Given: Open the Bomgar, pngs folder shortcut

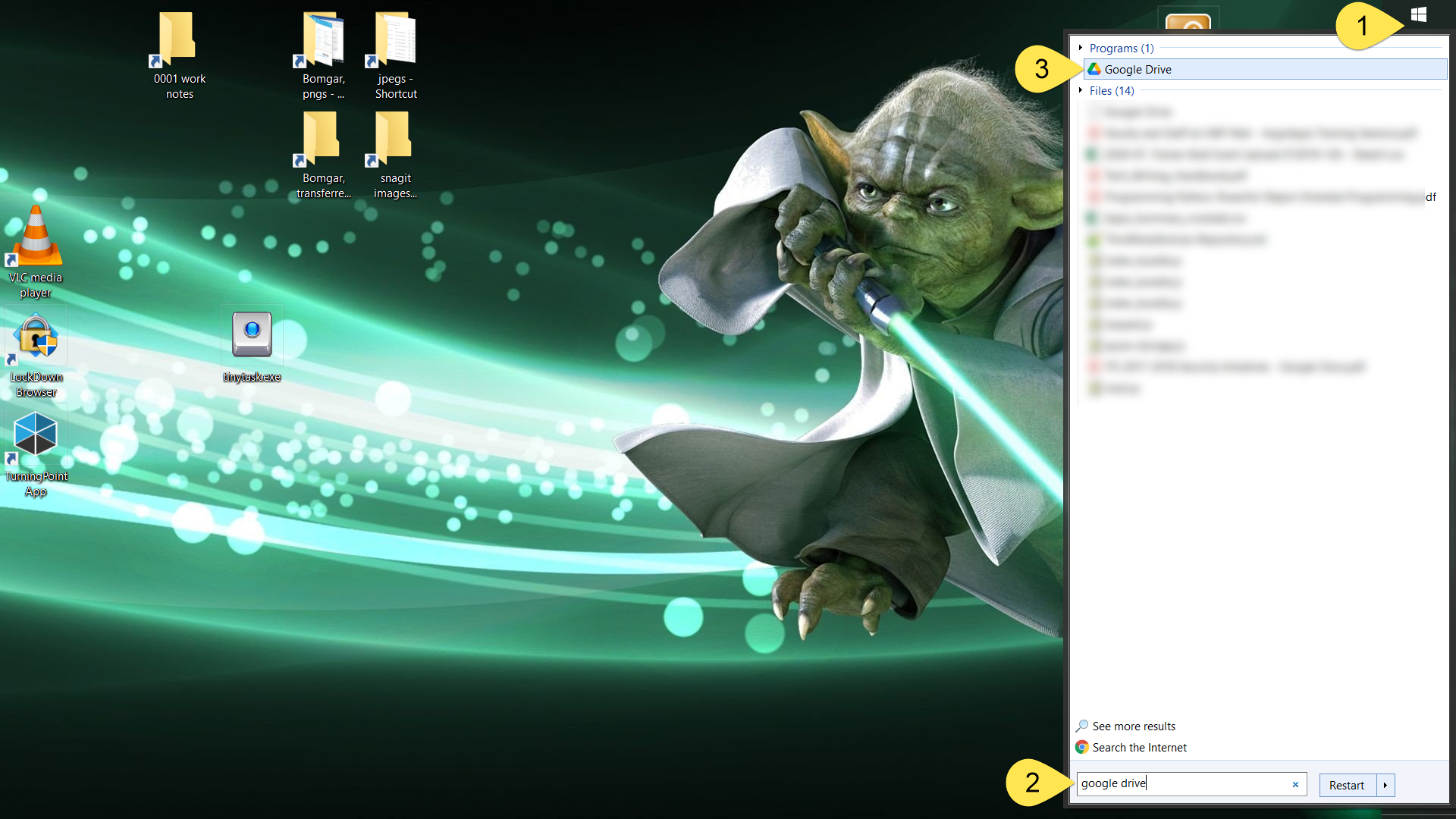Looking at the screenshot, I should coord(323,55).
